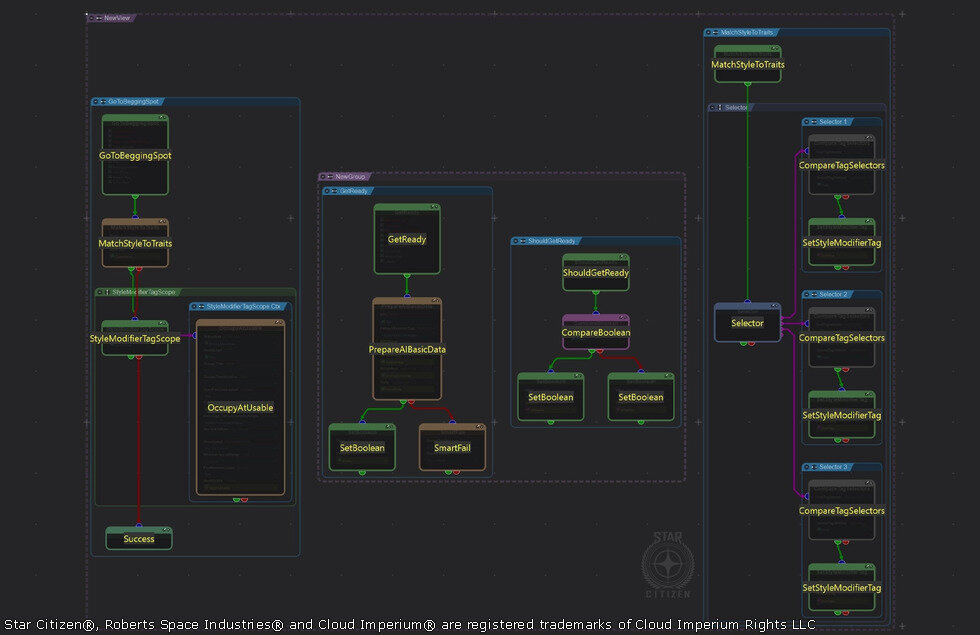Select the SmartFail node

[452, 448]
